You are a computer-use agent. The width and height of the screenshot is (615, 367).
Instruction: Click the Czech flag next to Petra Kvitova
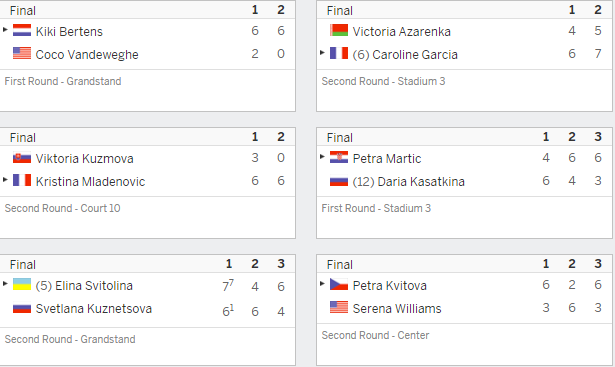pos(338,284)
